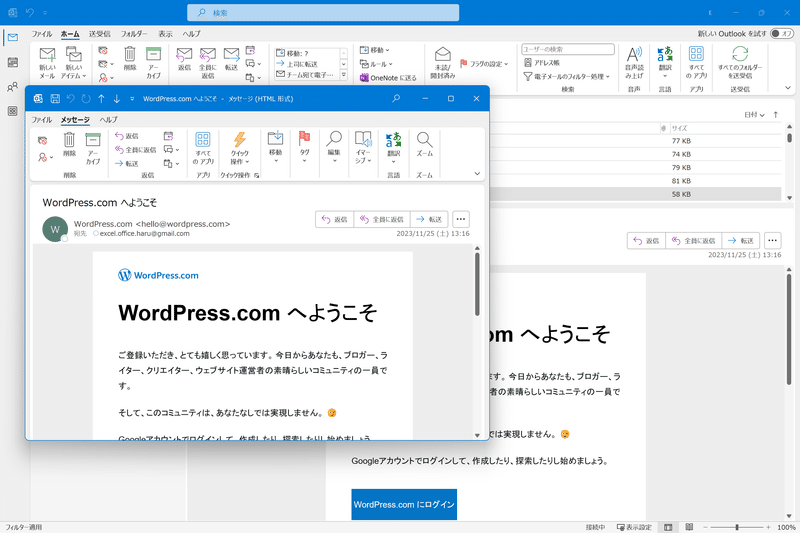Open Quick Steps lightning icon dropdown

coord(240,148)
